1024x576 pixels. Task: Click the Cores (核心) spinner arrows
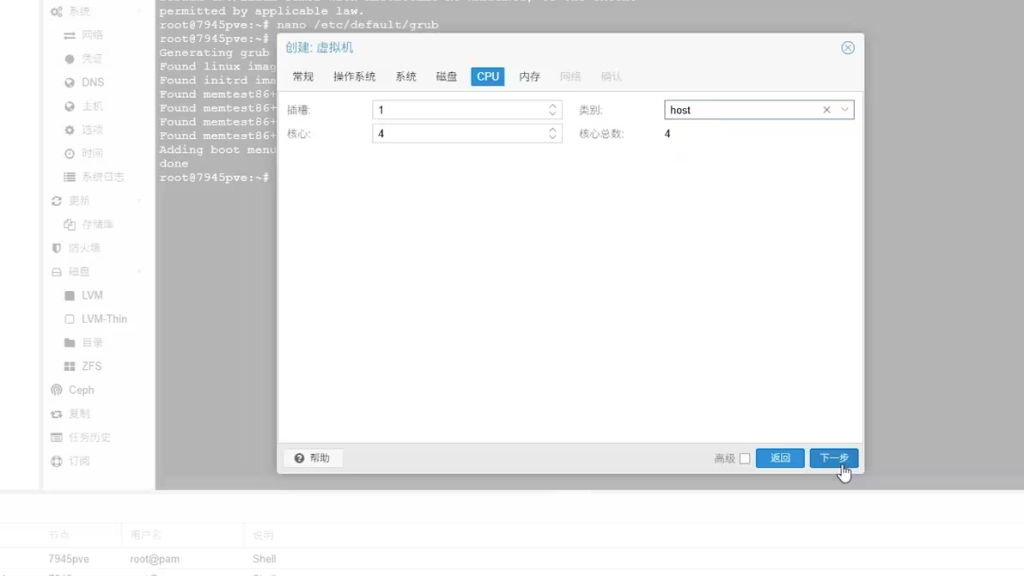[553, 133]
